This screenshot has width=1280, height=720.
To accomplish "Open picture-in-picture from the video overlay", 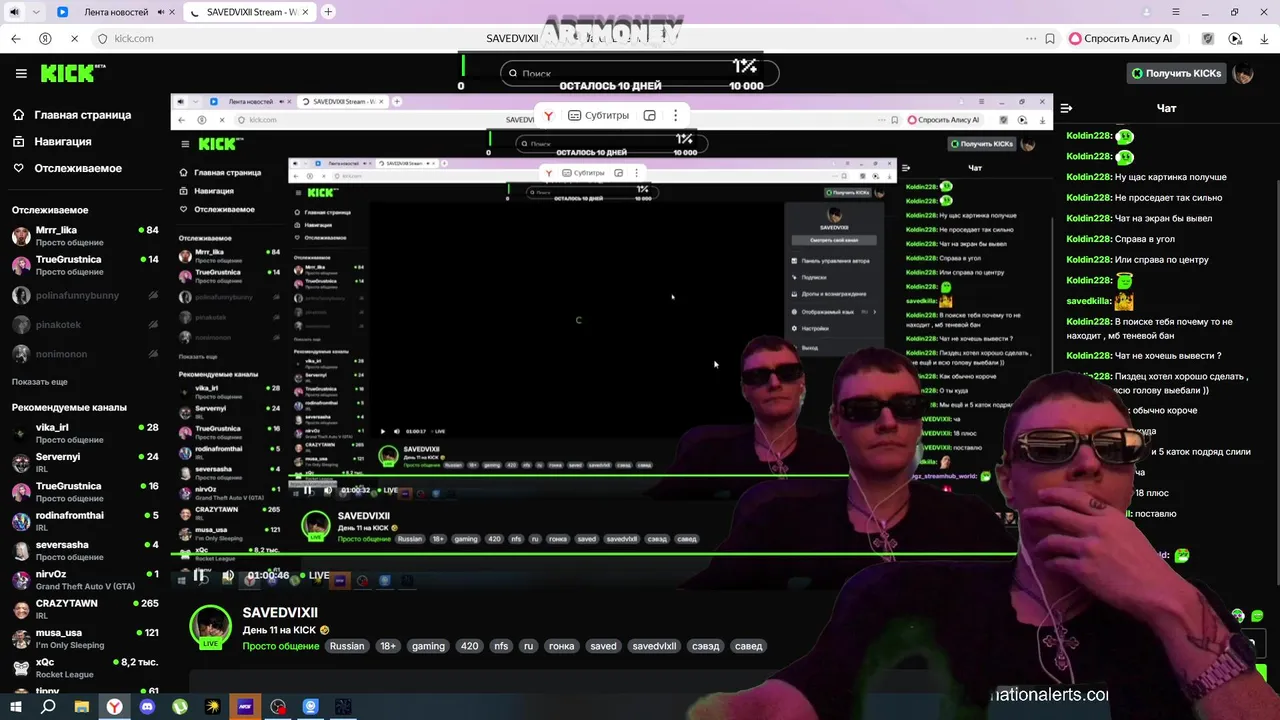I will 650,116.
